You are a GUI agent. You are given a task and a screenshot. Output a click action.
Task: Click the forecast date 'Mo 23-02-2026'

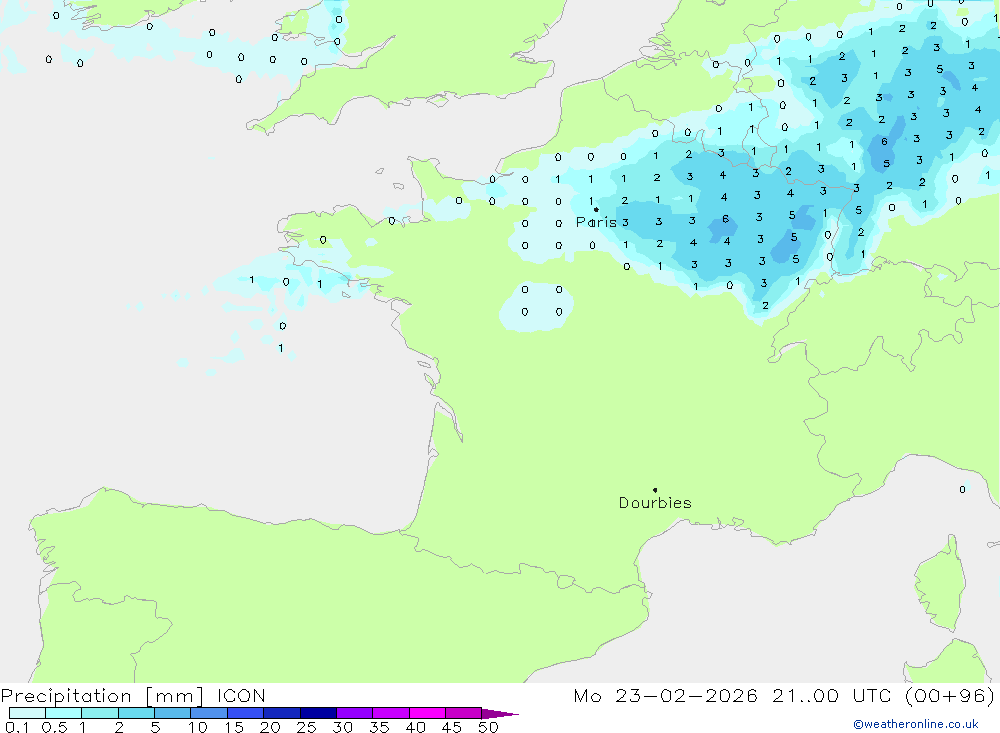(666, 696)
